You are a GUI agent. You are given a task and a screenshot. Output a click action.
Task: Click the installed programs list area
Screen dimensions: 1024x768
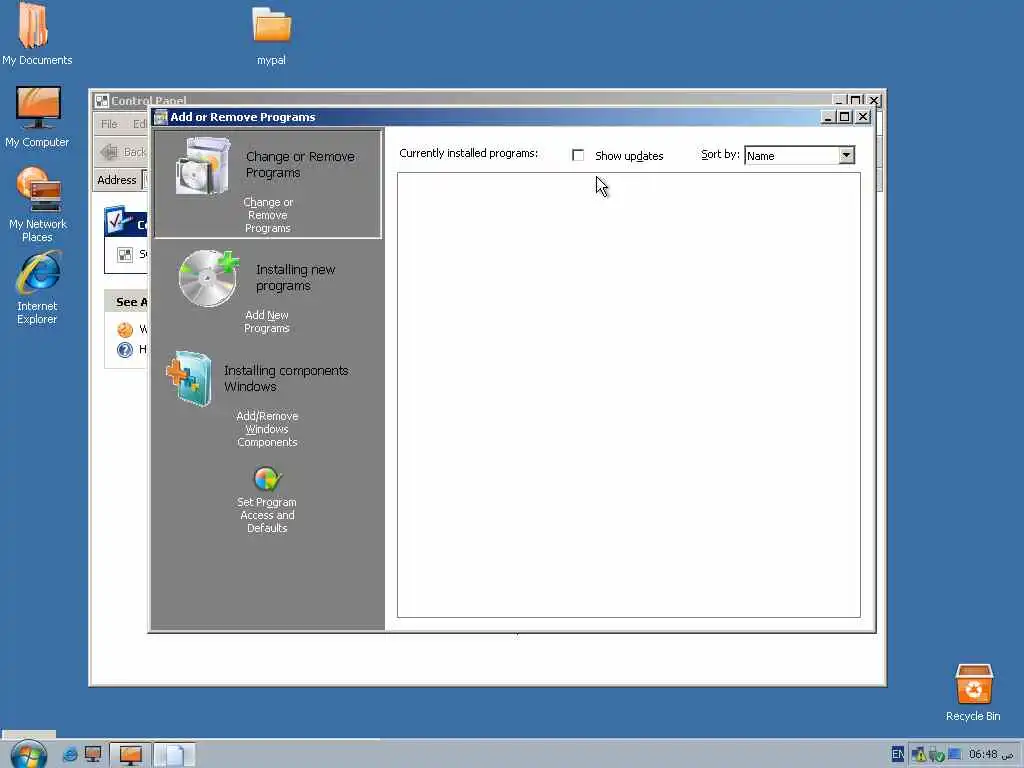(x=628, y=394)
